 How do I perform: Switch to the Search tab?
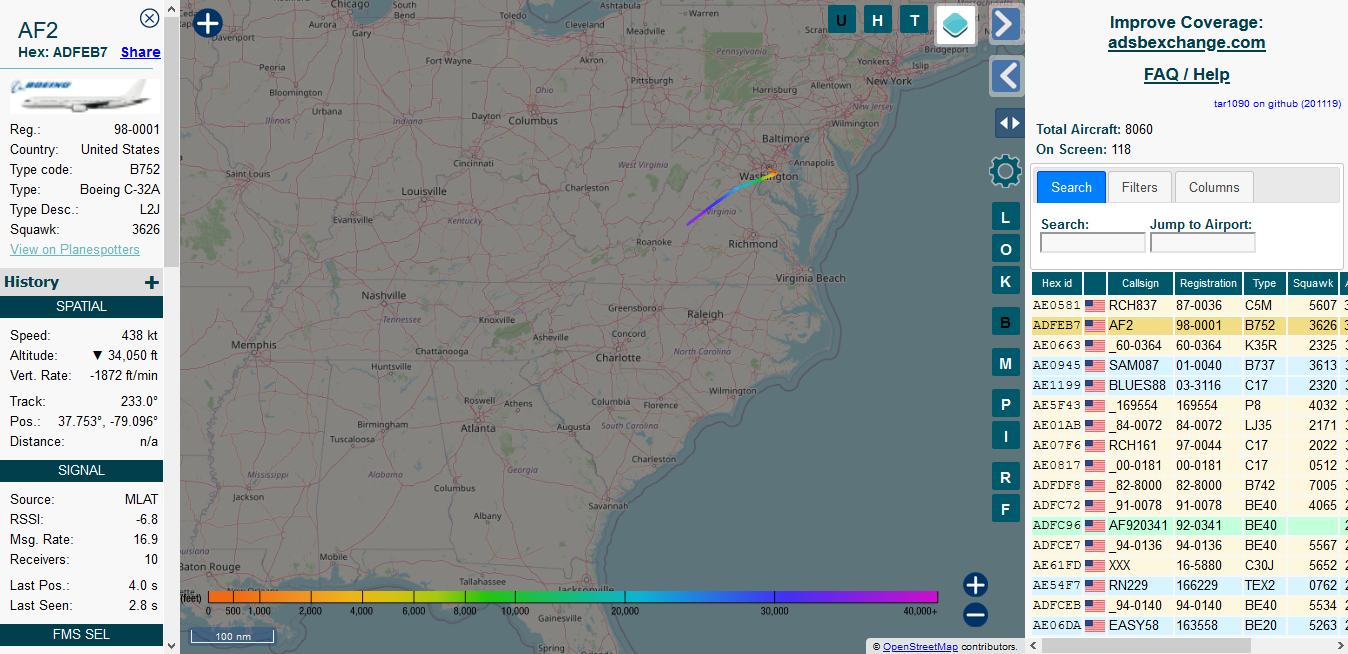point(1071,187)
